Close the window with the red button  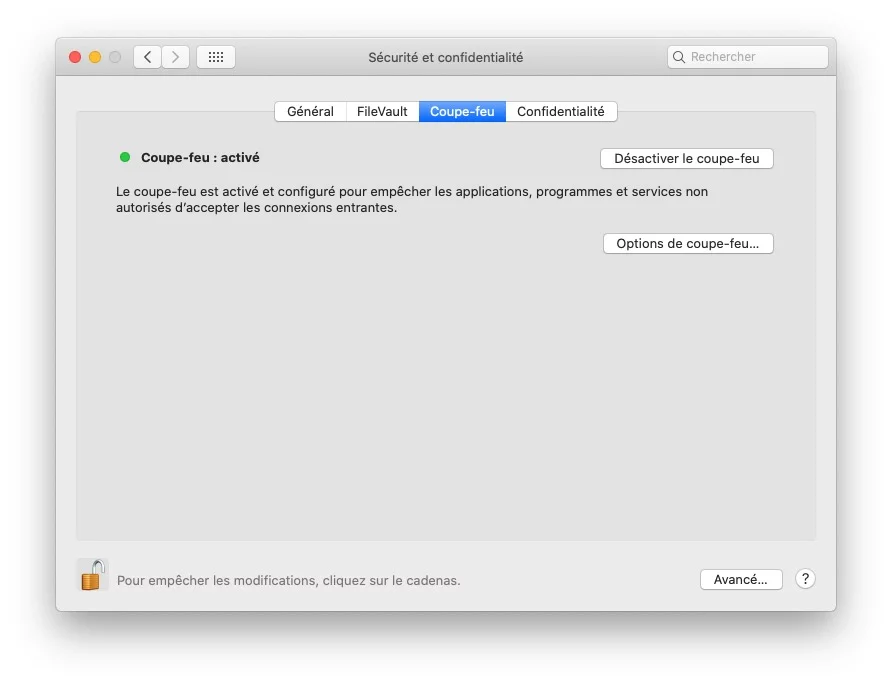75,57
